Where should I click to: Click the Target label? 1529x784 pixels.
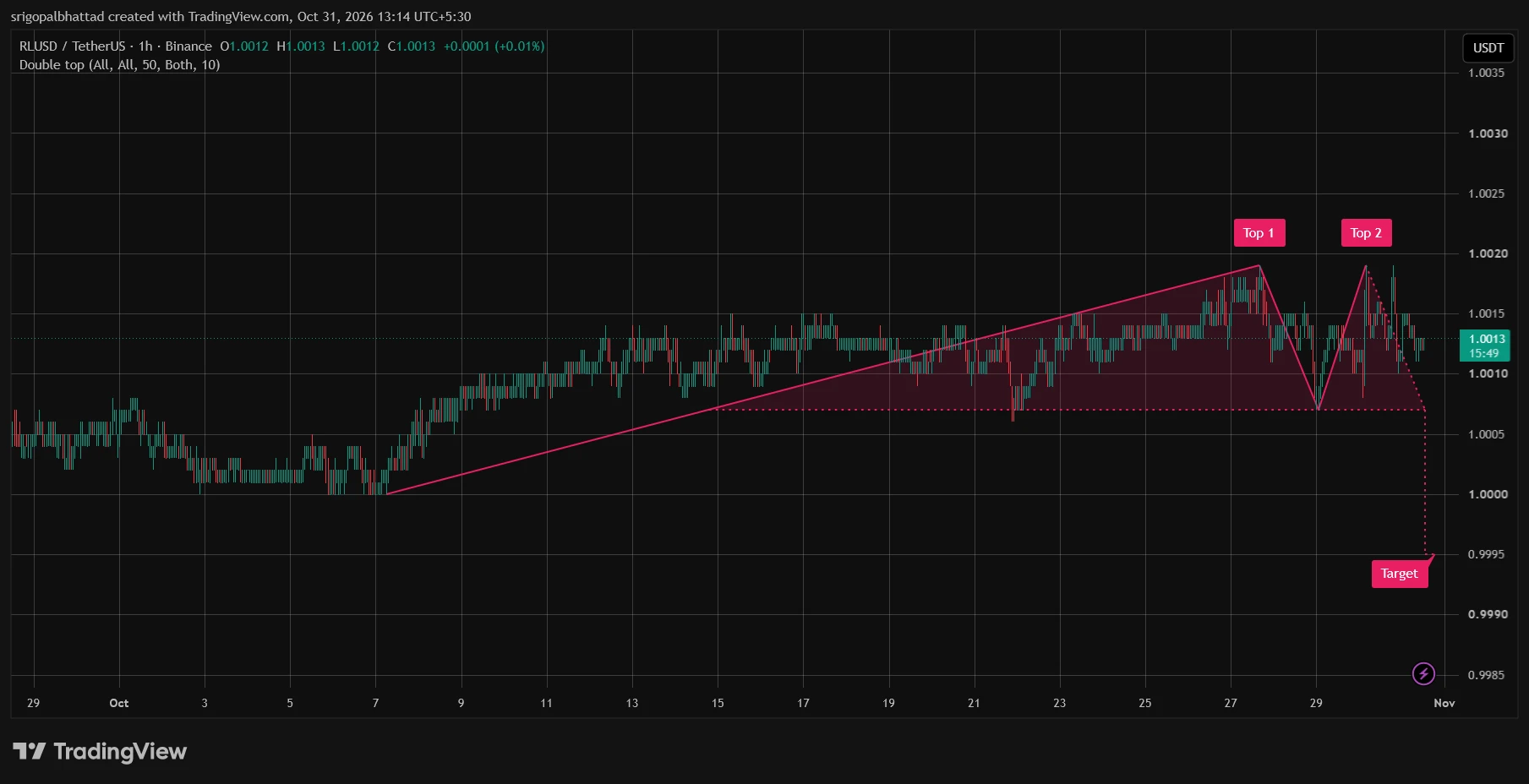click(1399, 574)
